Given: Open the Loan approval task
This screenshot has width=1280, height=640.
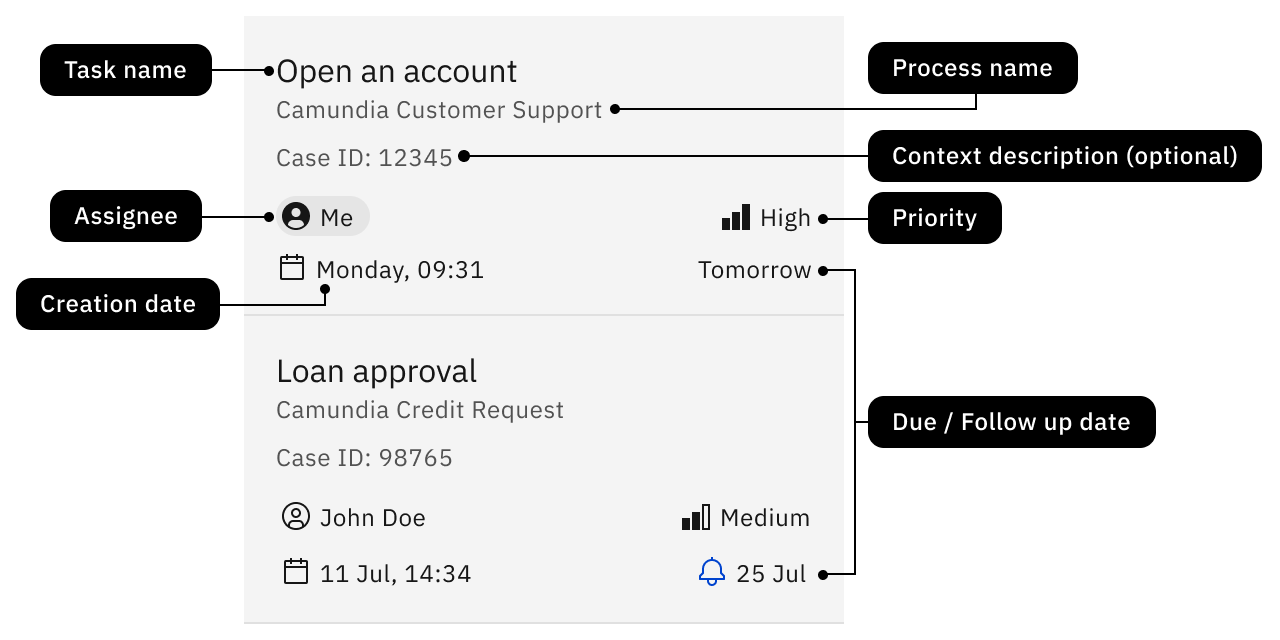Looking at the screenshot, I should [x=376, y=370].
